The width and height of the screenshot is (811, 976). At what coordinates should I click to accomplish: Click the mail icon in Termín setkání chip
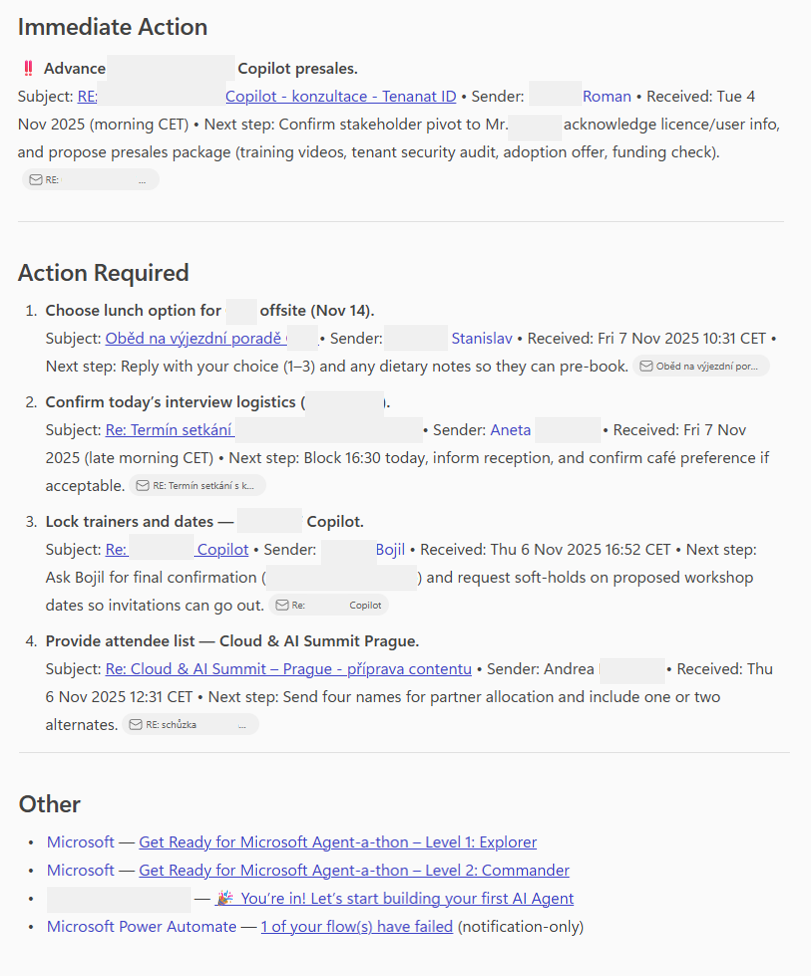point(143,486)
